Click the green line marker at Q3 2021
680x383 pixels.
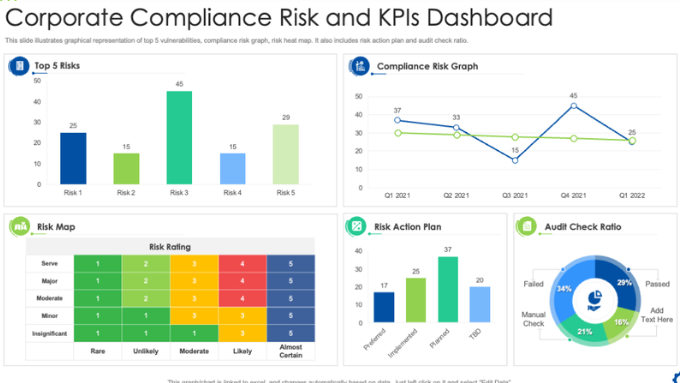(515, 137)
